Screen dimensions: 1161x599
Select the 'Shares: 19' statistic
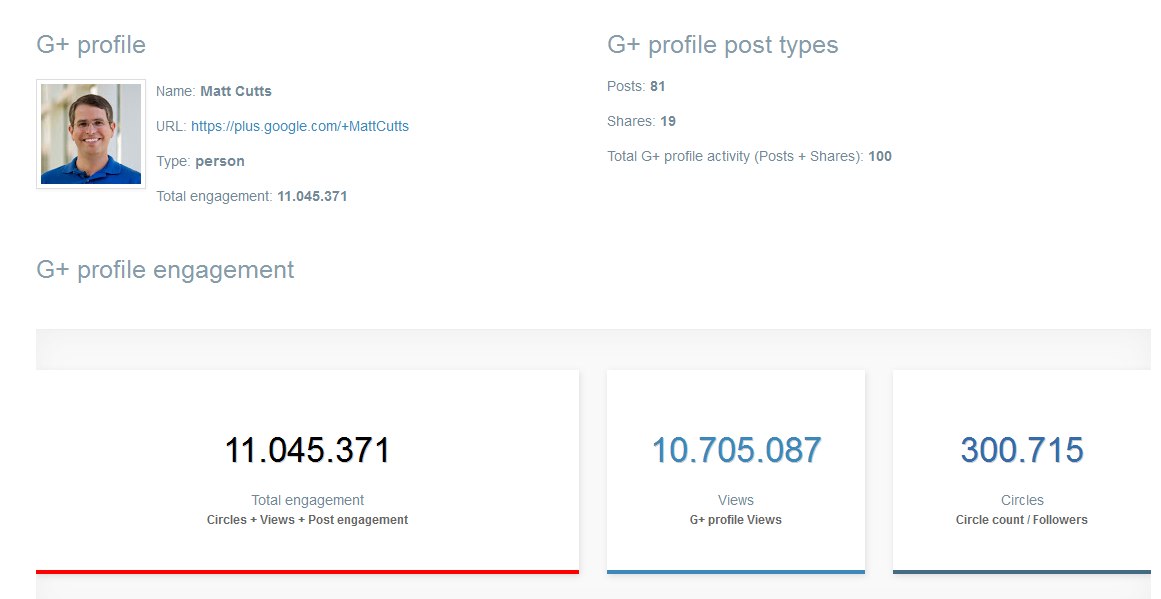click(x=641, y=121)
